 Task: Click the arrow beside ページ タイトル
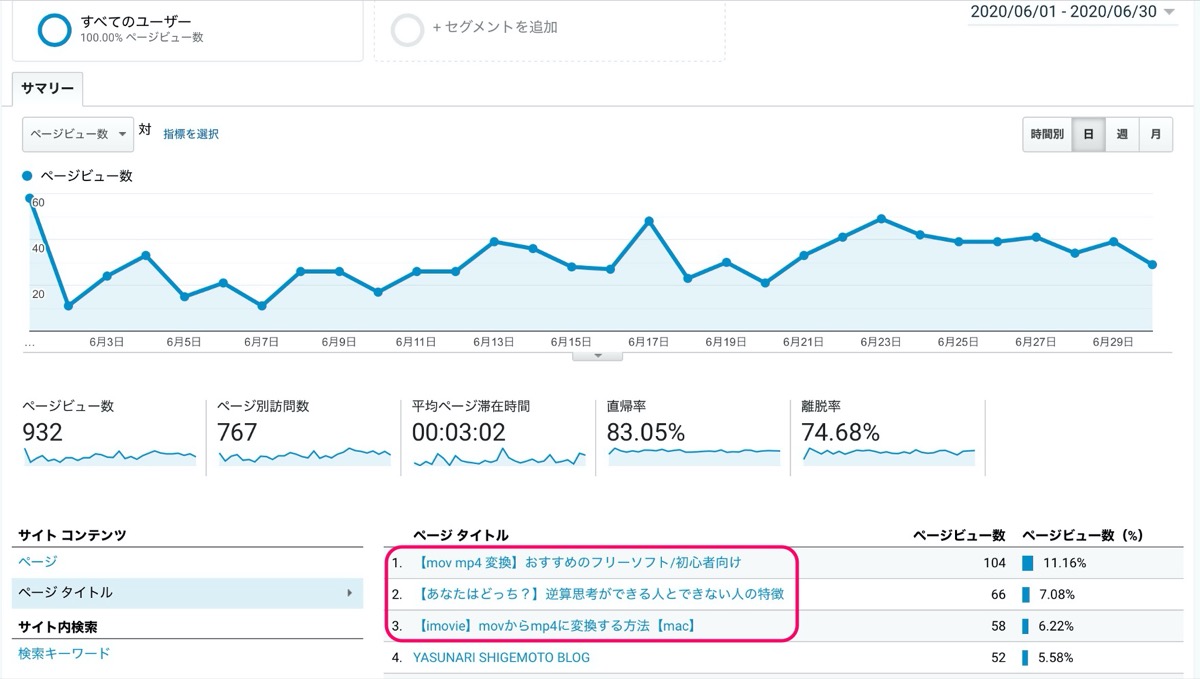[349, 593]
